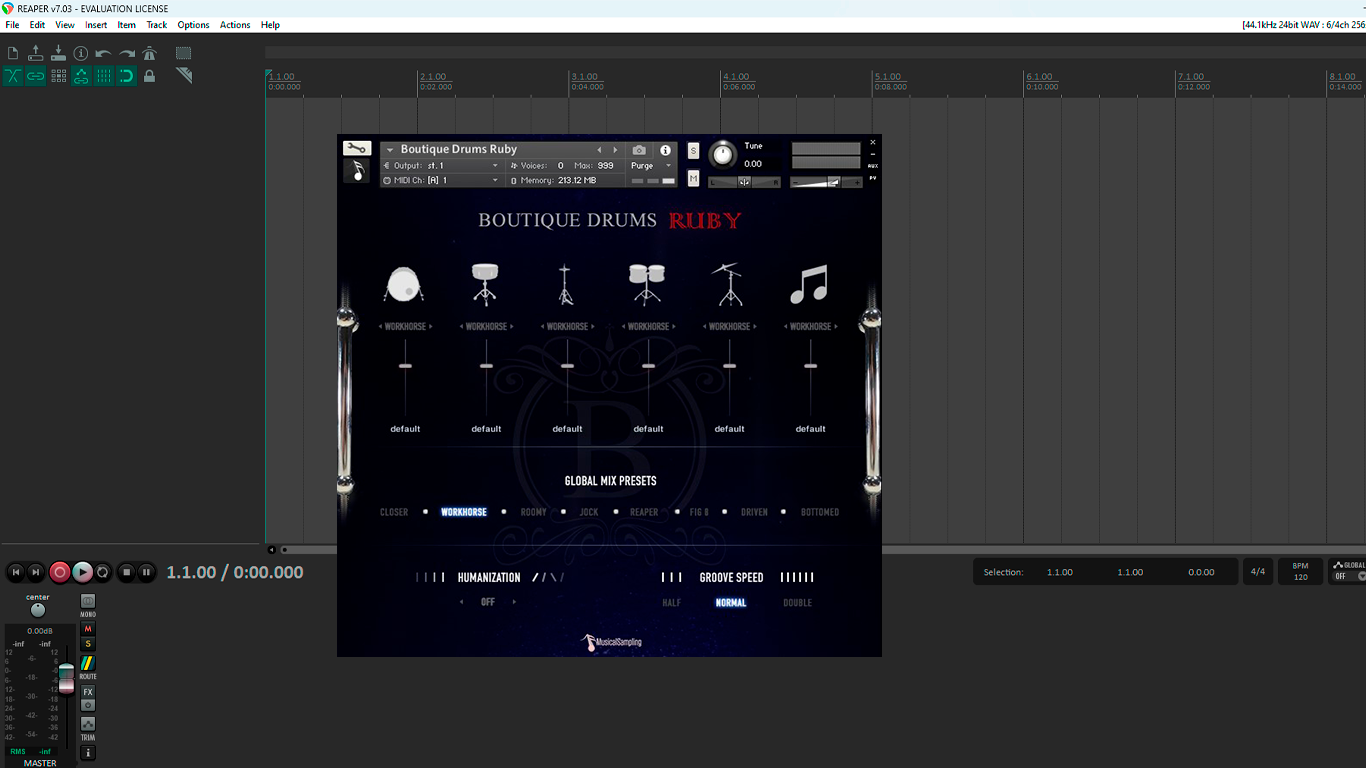This screenshot has height=768, width=1366.
Task: Click the Save project toolbar icon
Action: 58,53
